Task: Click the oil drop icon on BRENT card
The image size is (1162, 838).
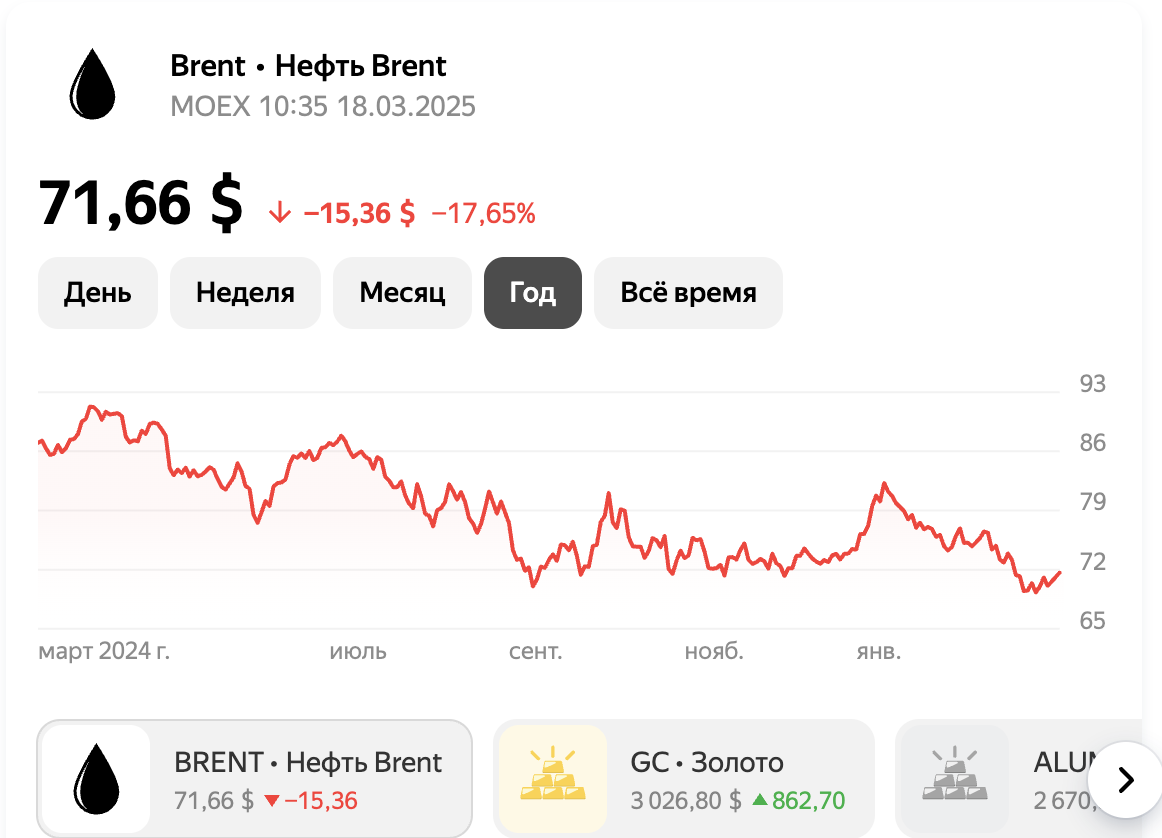Action: (97, 778)
